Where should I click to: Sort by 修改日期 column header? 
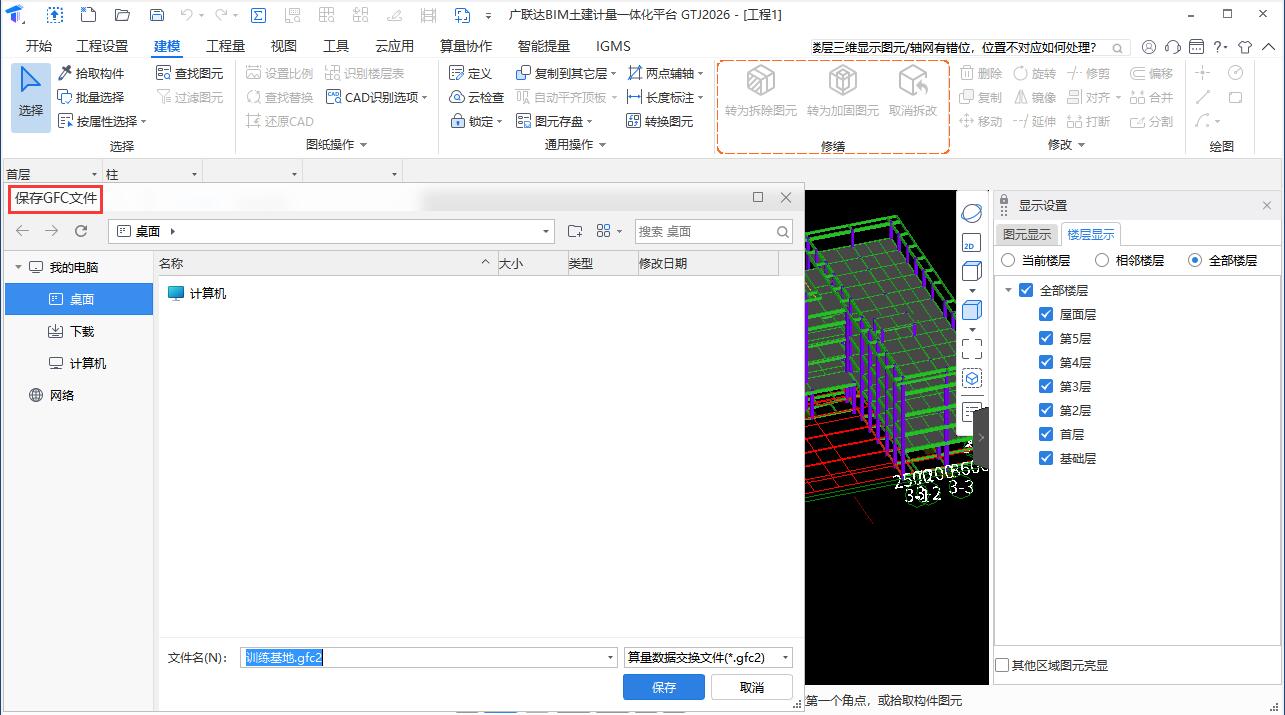pos(707,263)
